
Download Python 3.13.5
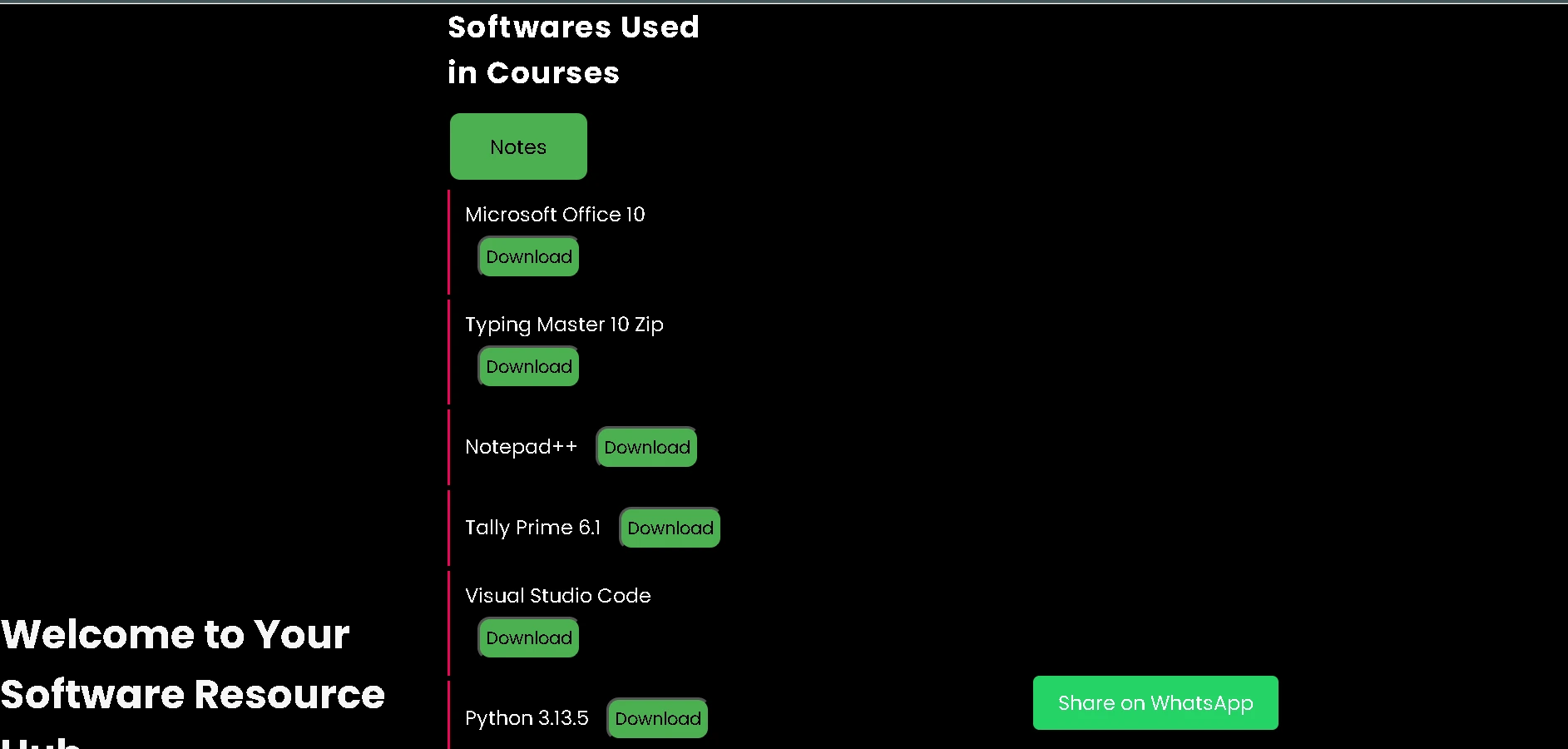[x=657, y=718]
